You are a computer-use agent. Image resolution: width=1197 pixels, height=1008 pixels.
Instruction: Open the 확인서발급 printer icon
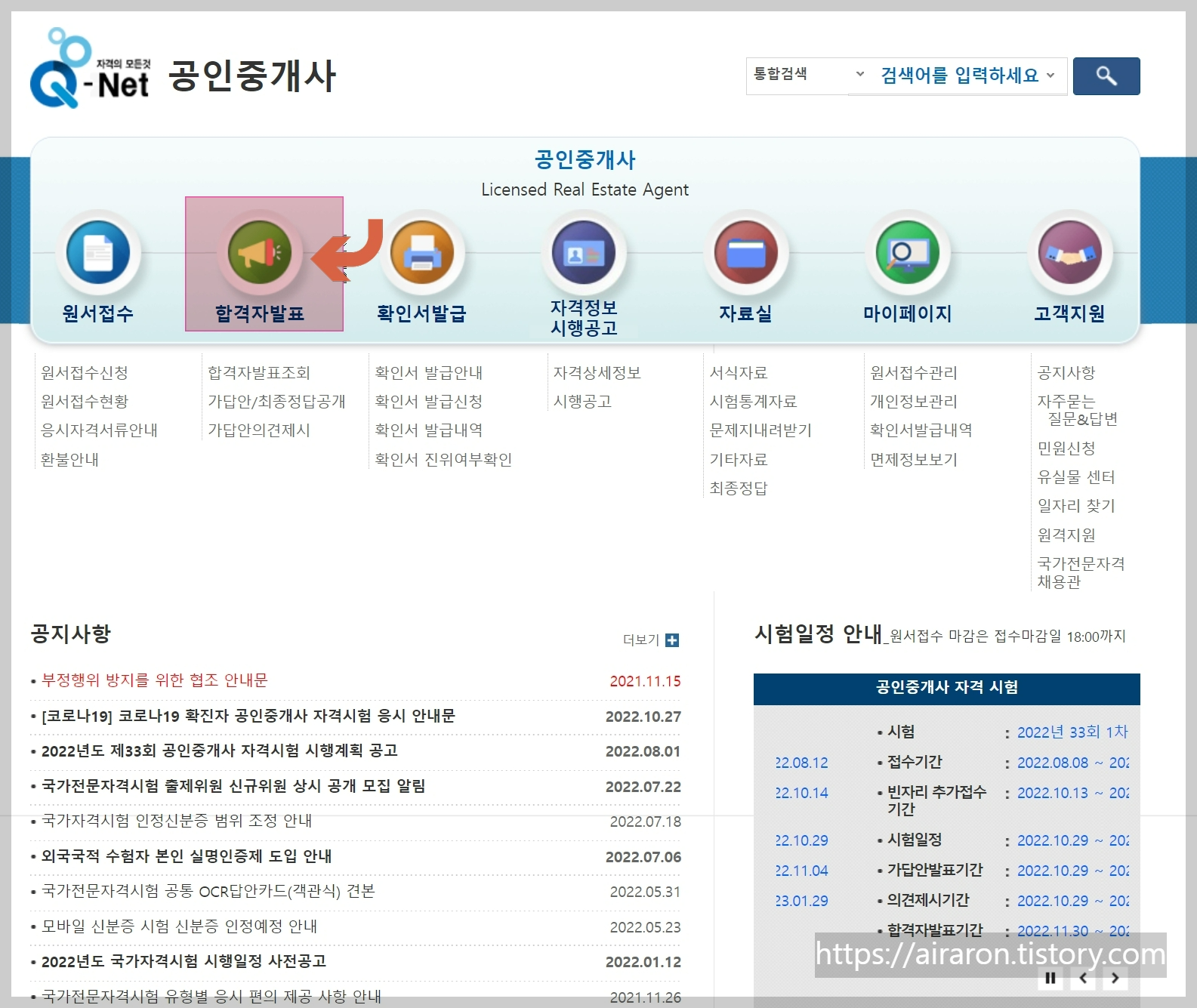pyautogui.click(x=422, y=252)
